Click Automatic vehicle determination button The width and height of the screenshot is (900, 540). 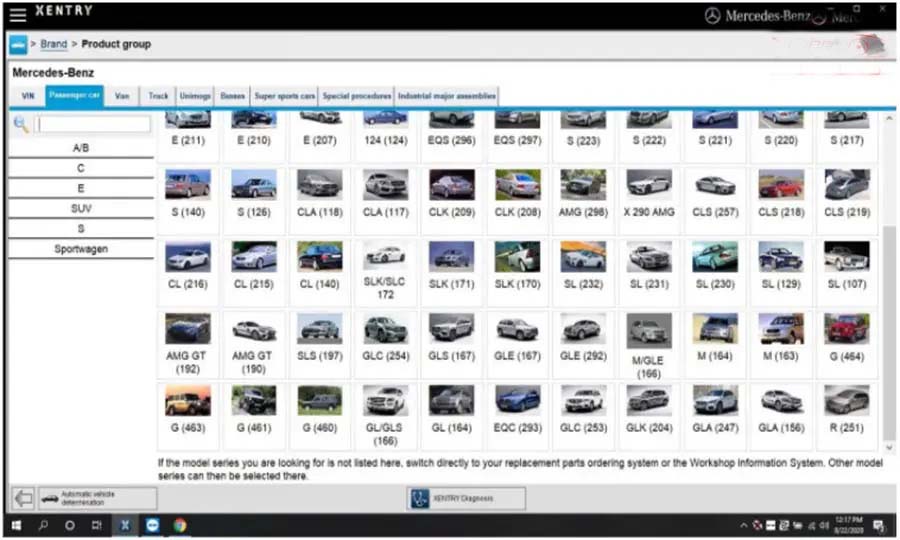(x=98, y=498)
